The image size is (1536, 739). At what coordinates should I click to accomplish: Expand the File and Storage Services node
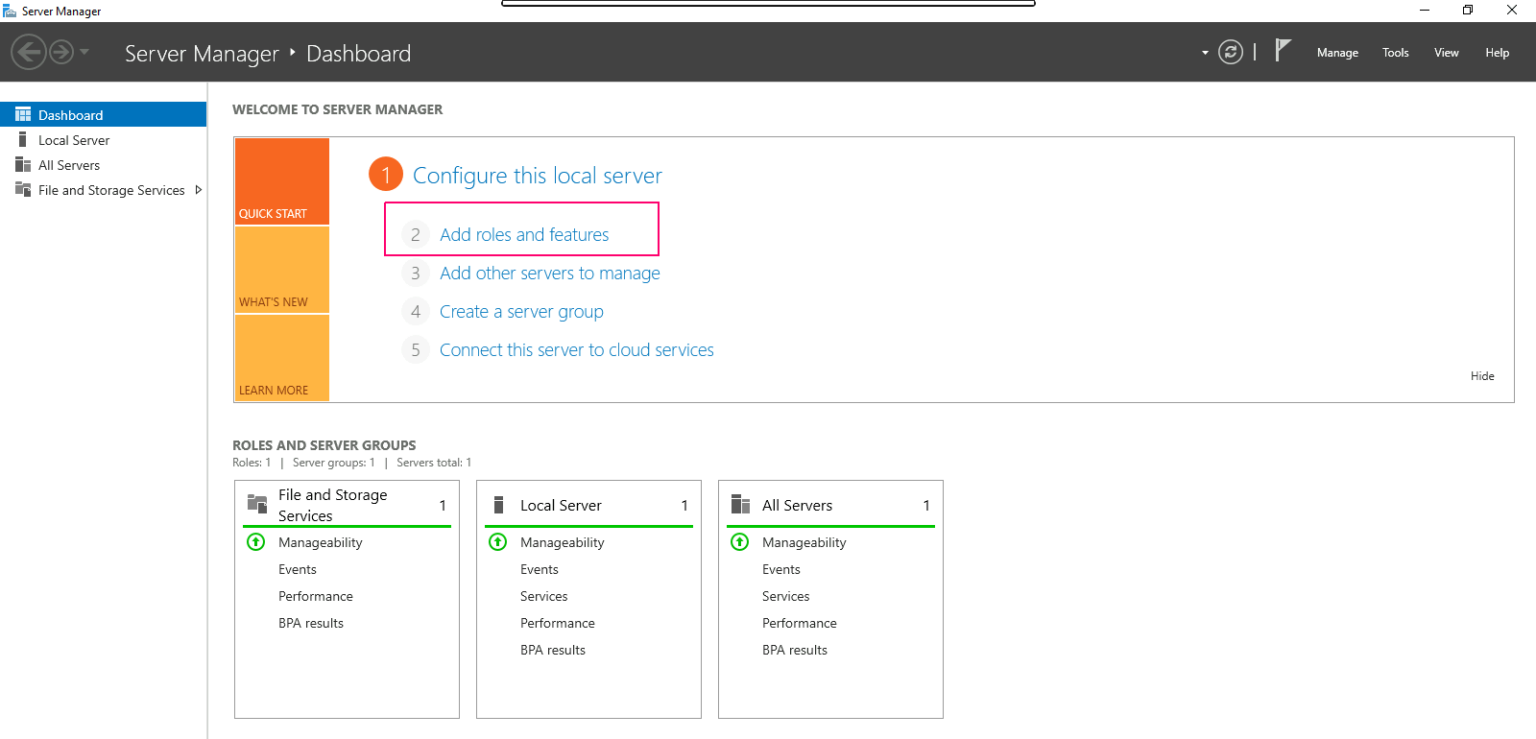click(x=199, y=189)
